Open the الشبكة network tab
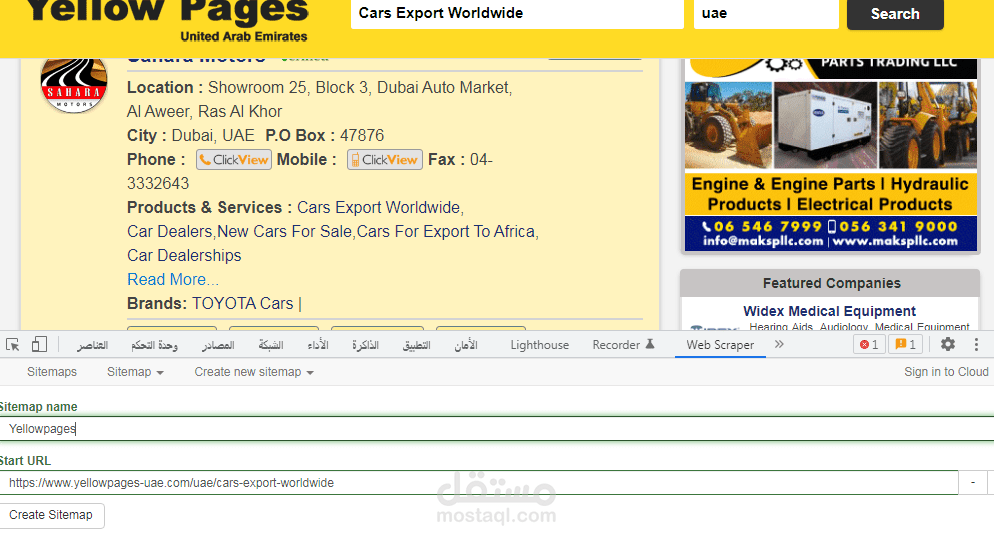Viewport: 994px width, 537px height. [x=271, y=345]
